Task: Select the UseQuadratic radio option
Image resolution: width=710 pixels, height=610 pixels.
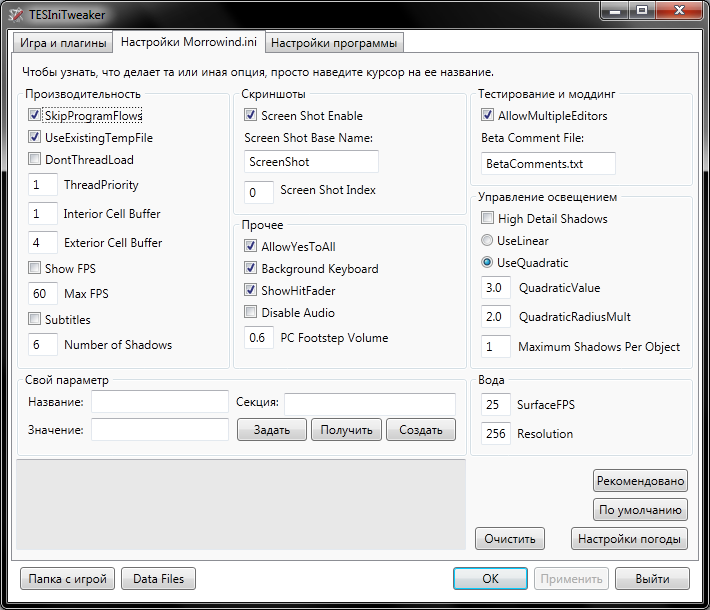Action: tap(488, 263)
